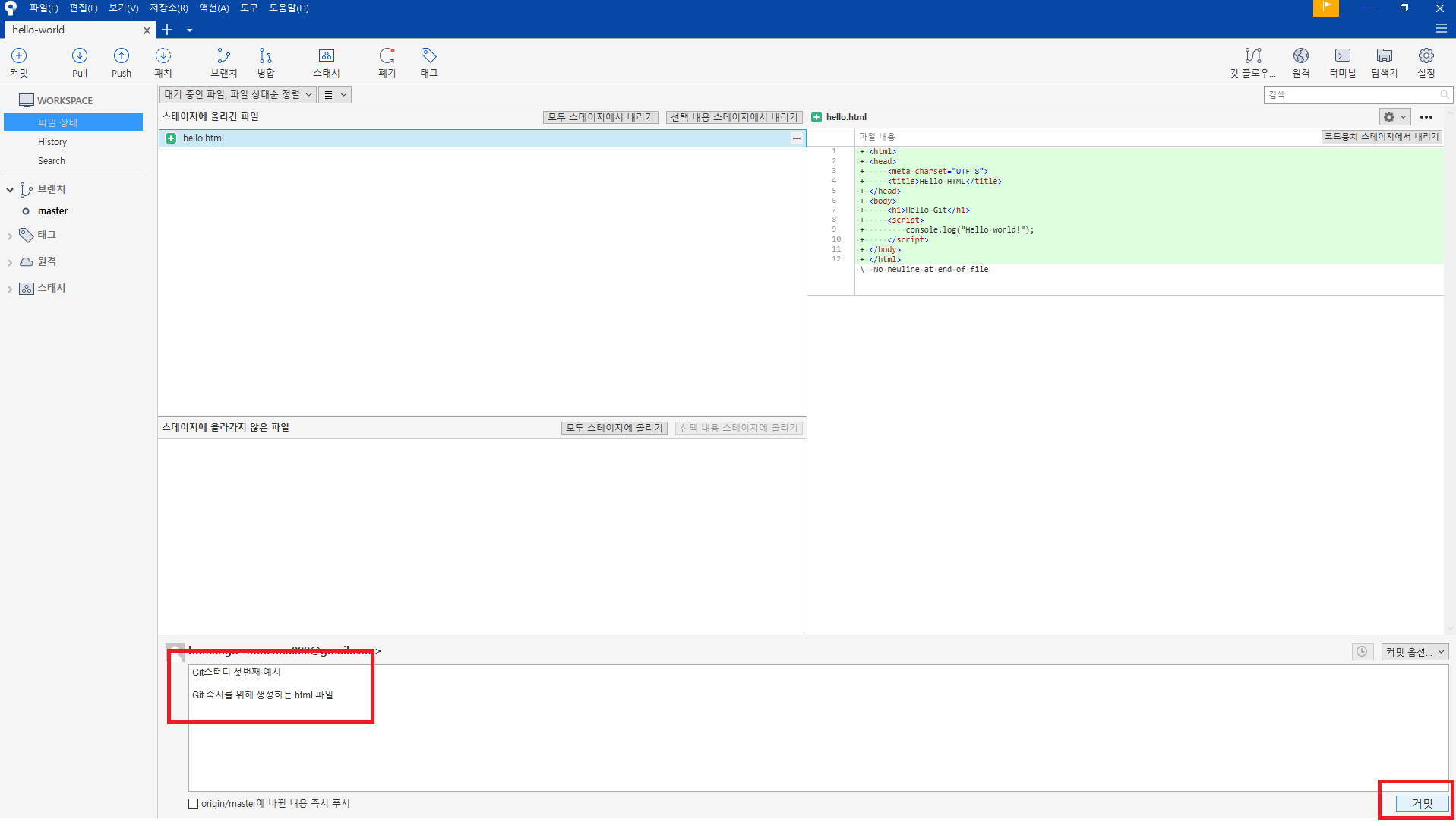Image resolution: width=1456 pixels, height=826 pixels.
Task: Open the 저장소(R) menu
Action: 169,8
